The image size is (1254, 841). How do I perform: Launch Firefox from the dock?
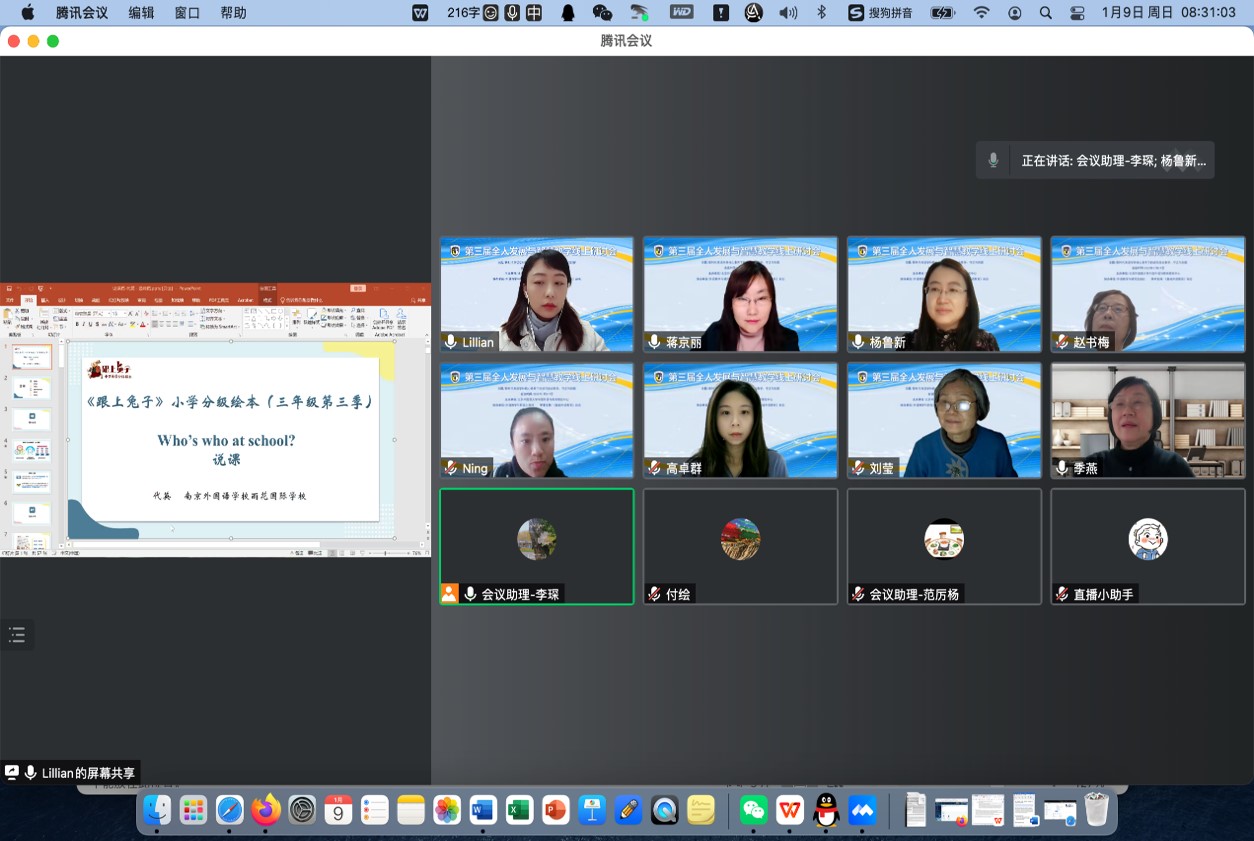[266, 810]
